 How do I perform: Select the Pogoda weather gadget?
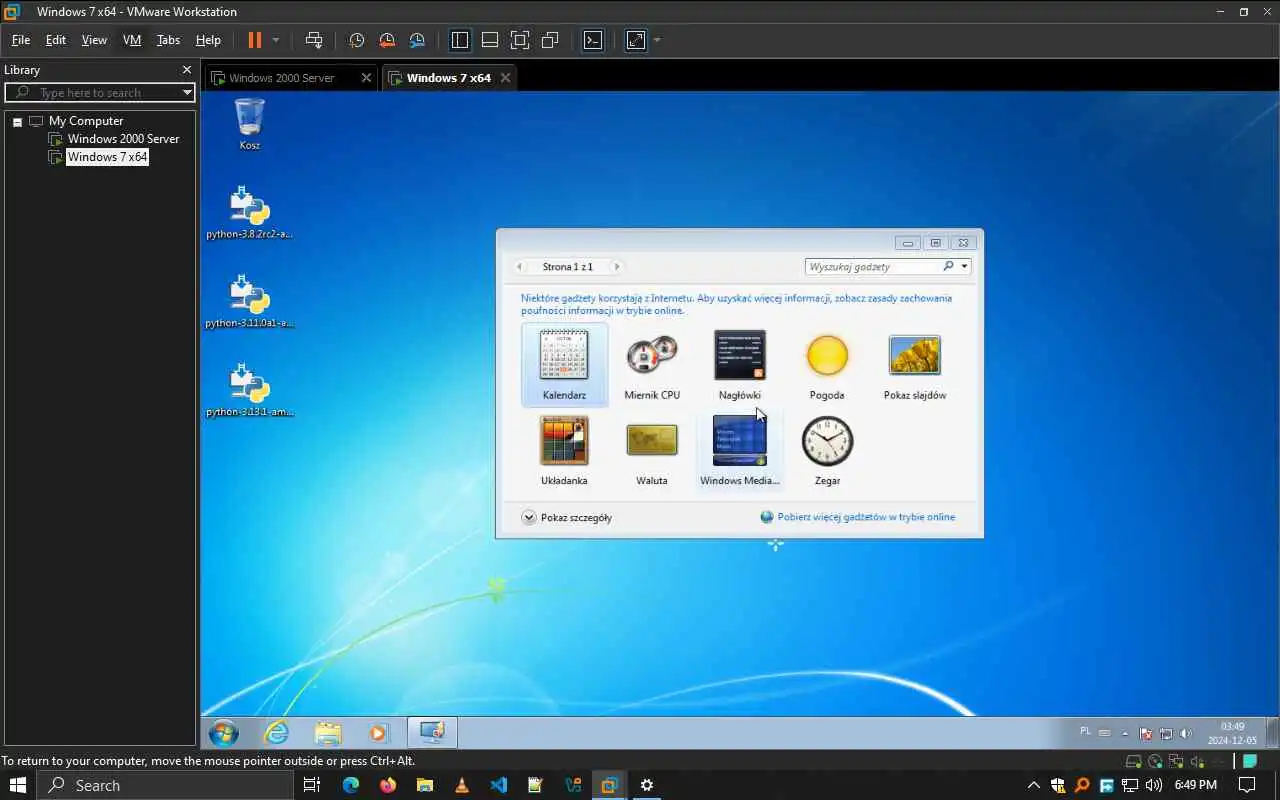(827, 364)
